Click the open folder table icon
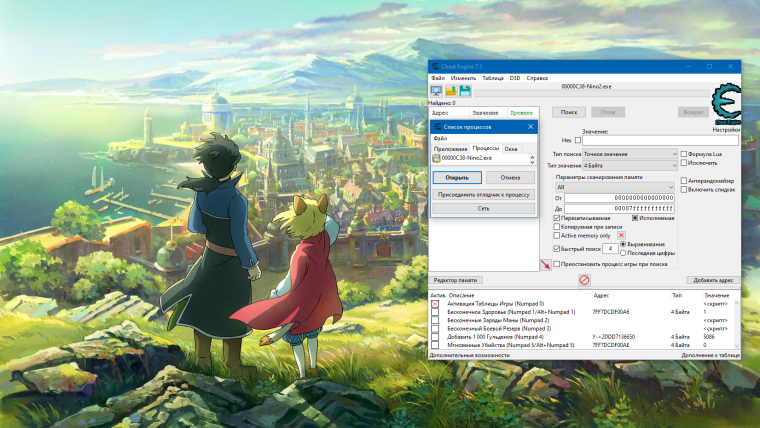Screen dimensions: 760x428 [x=451, y=91]
